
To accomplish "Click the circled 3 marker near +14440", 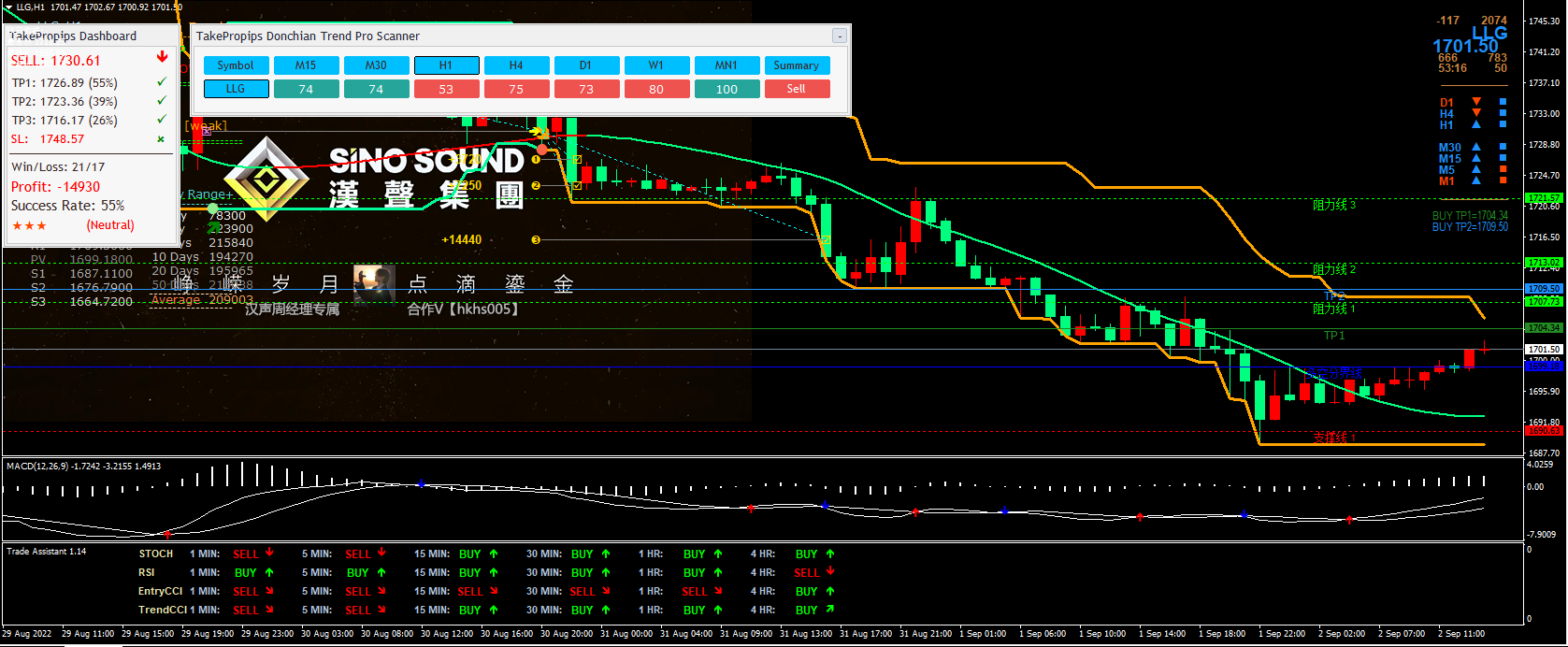I will click(536, 240).
